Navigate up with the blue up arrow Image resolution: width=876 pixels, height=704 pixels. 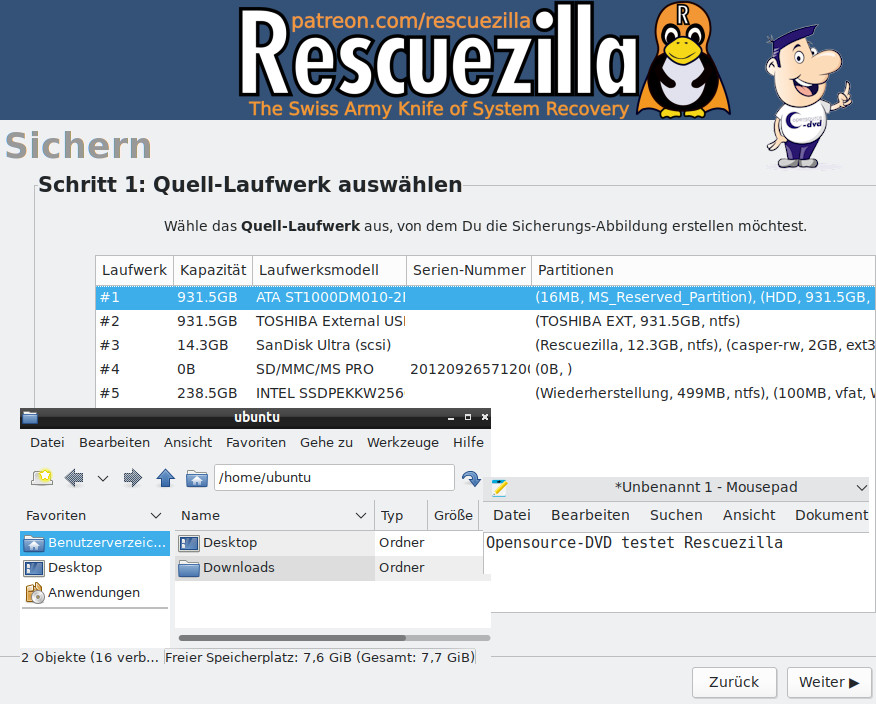pos(165,478)
